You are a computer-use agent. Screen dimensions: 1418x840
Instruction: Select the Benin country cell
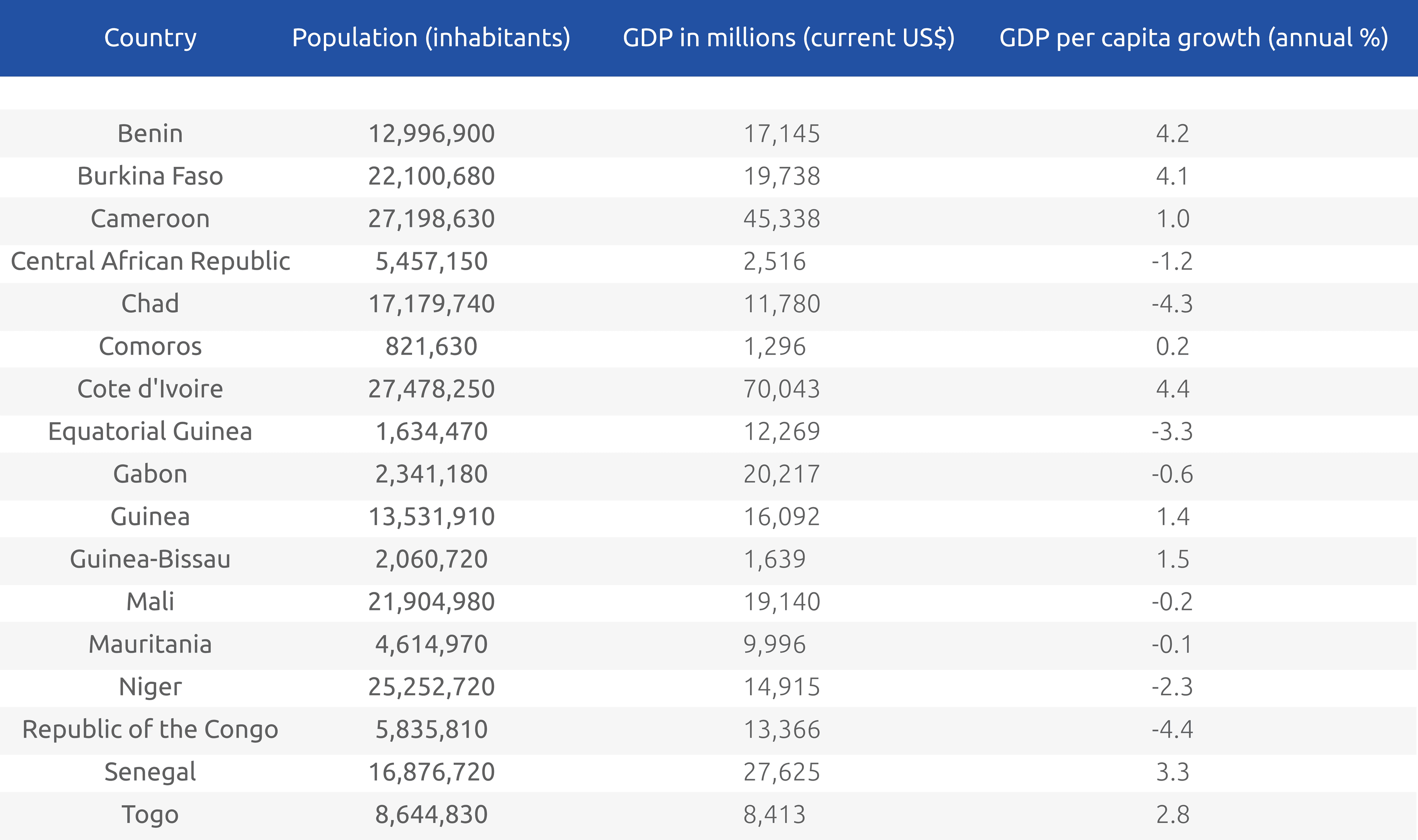click(x=150, y=134)
